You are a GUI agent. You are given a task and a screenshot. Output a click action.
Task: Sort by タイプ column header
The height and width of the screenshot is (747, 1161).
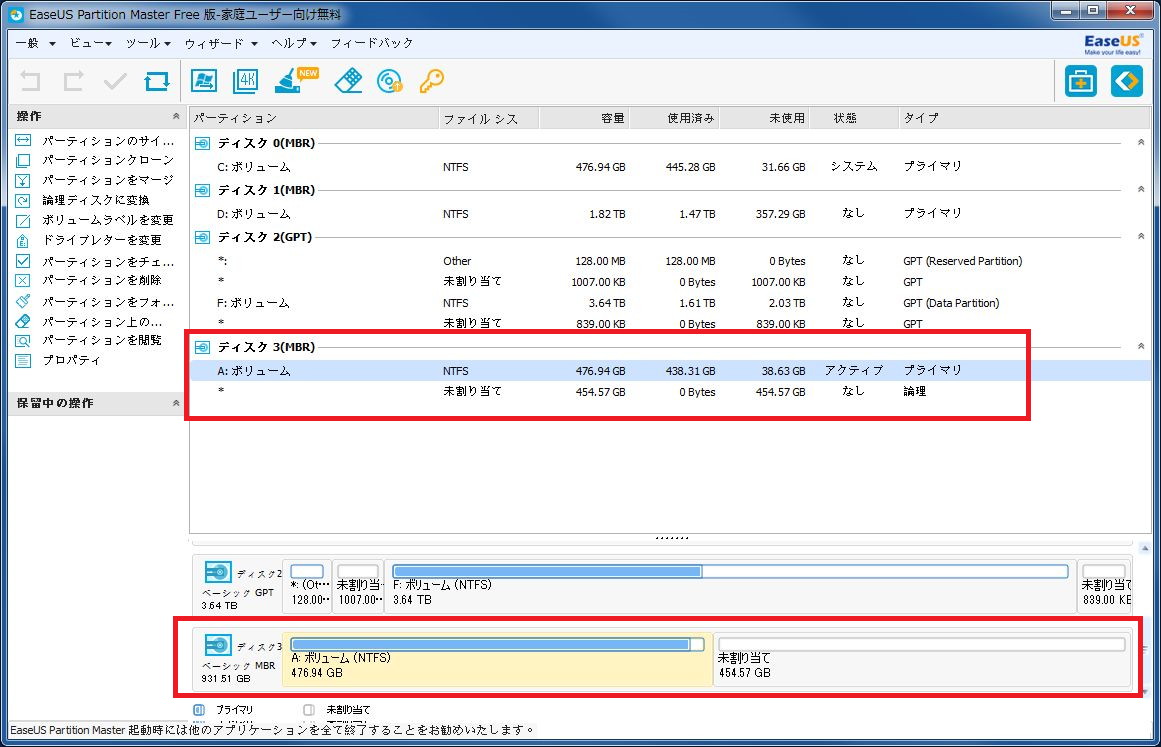(x=1024, y=118)
